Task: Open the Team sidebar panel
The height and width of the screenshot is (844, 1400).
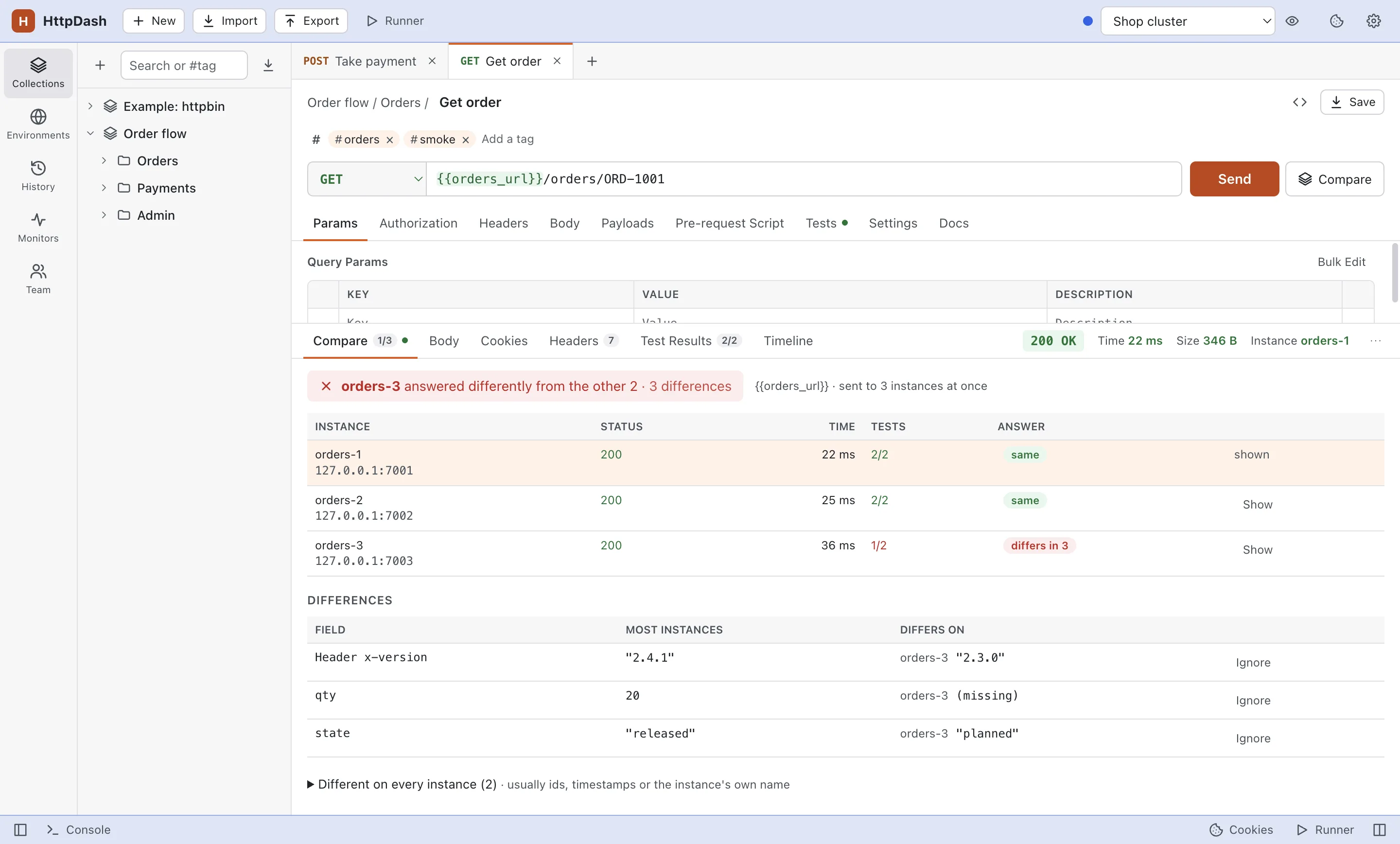Action: point(38,279)
